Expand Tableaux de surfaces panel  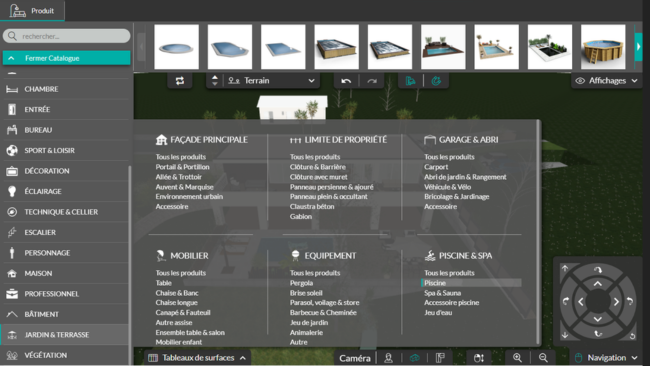click(197, 358)
